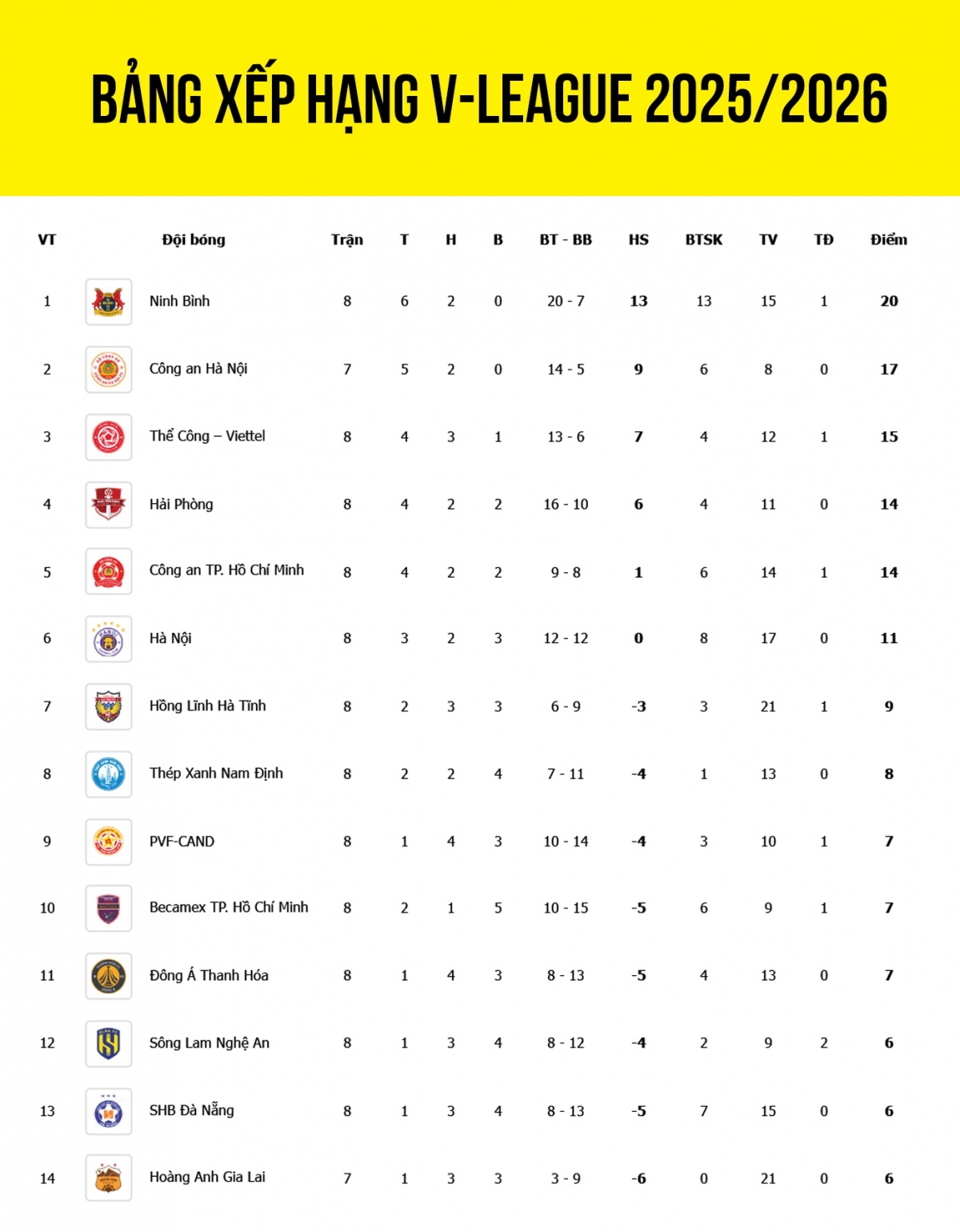Click the Hoàng Anh Gia Lai crest
The width and height of the screenshot is (960, 1232).
tap(109, 1178)
